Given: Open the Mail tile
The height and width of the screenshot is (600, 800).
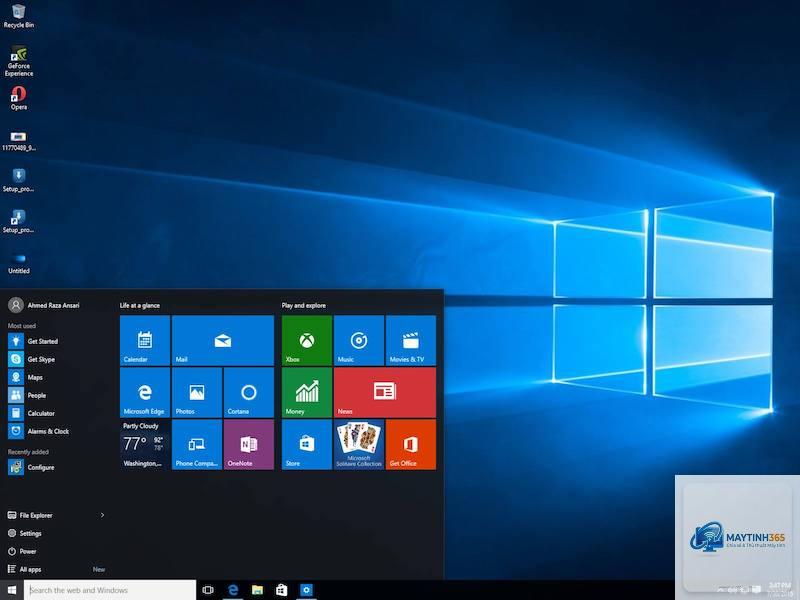Looking at the screenshot, I should [223, 340].
